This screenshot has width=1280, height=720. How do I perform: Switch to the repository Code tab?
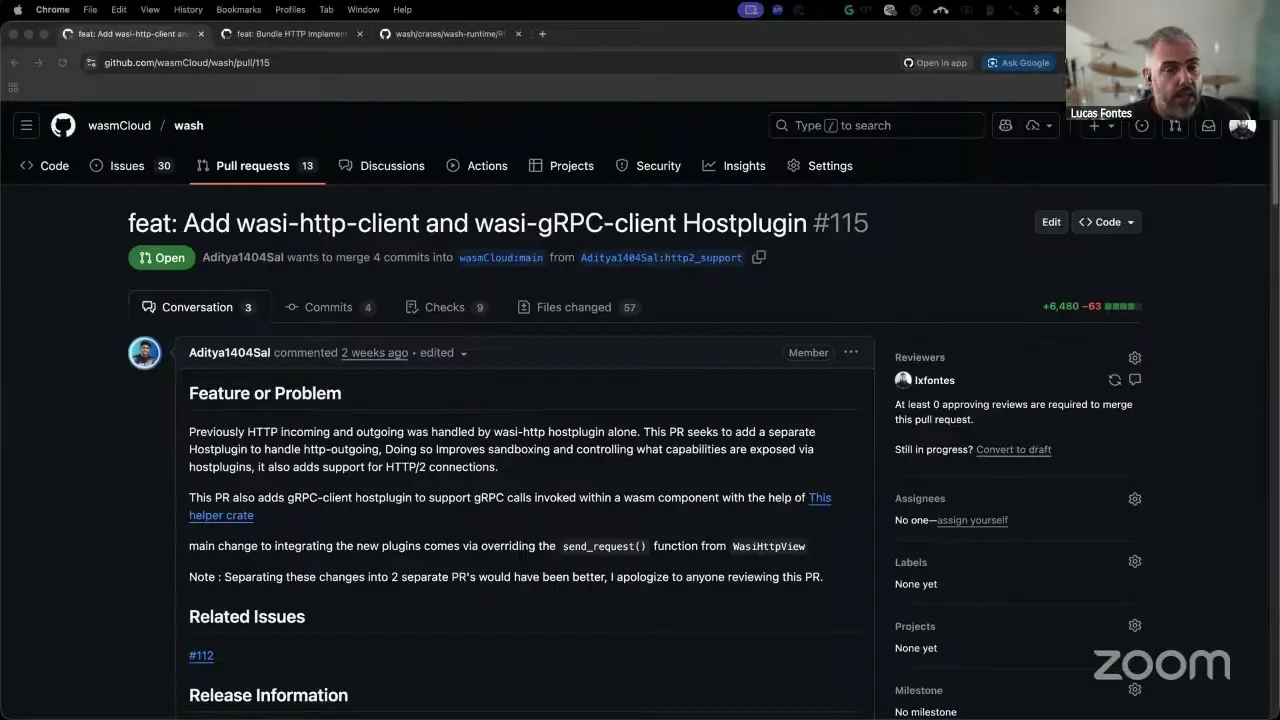coord(45,166)
